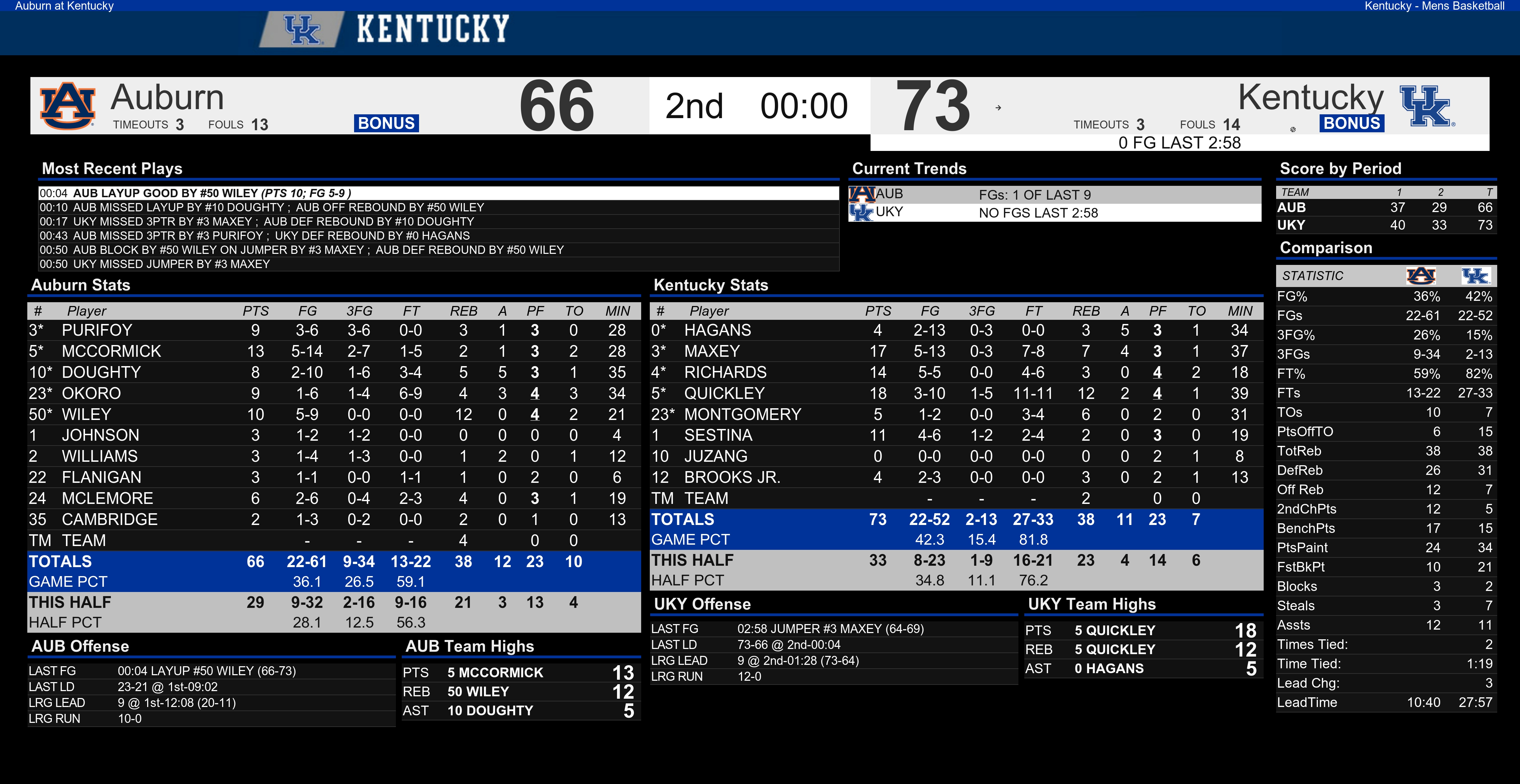The height and width of the screenshot is (784, 1520).
Task: Click the PTS column header in Auburn Stats
Action: point(256,311)
